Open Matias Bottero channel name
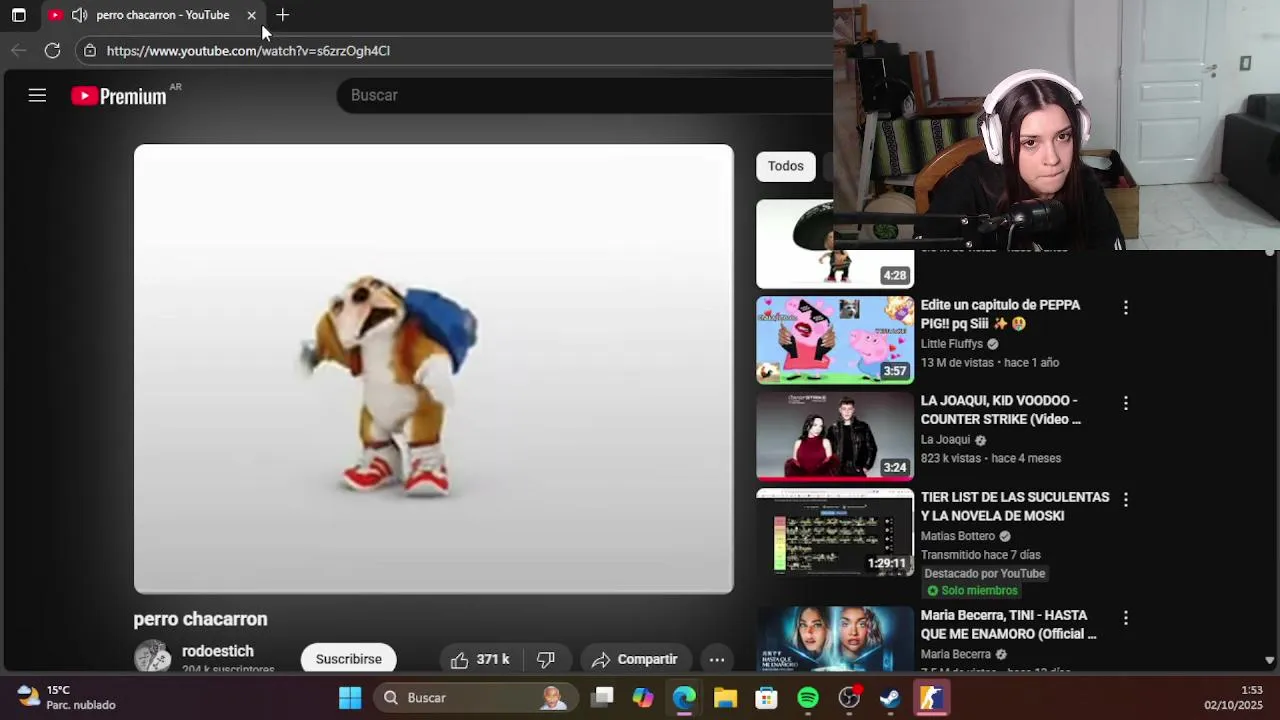The image size is (1280, 720). point(958,536)
